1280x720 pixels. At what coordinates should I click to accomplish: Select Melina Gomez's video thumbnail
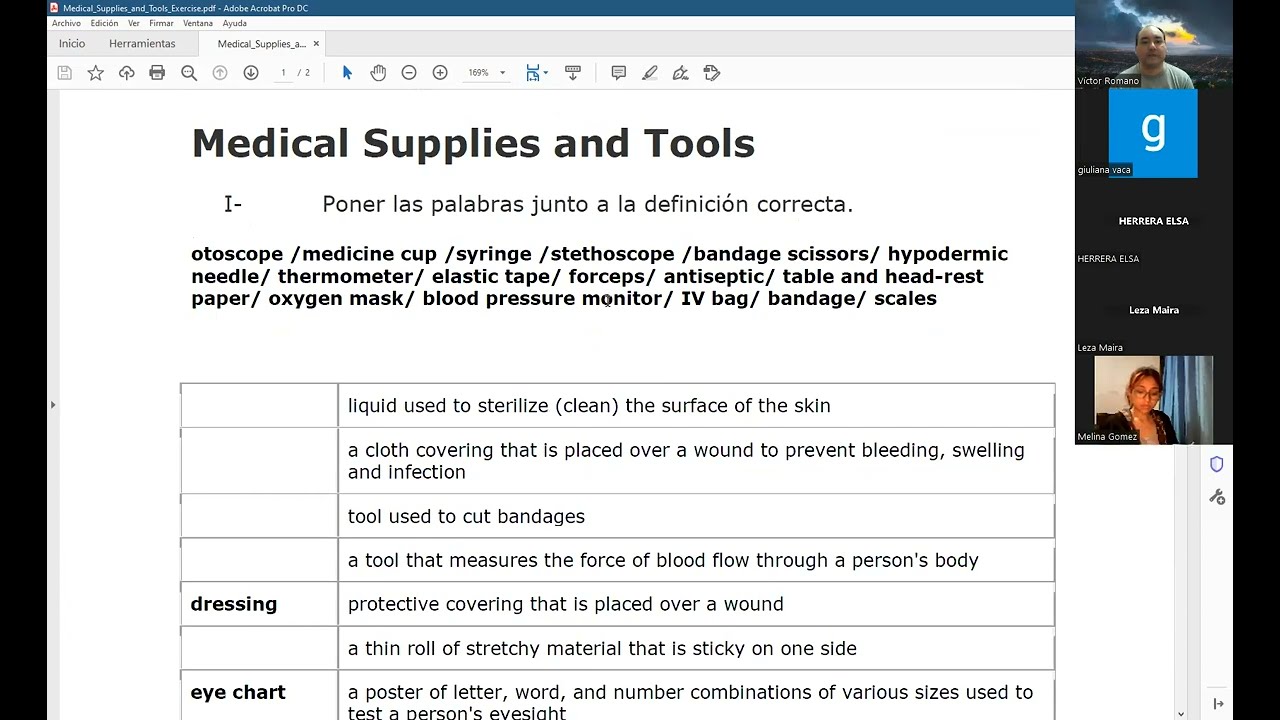(1154, 400)
